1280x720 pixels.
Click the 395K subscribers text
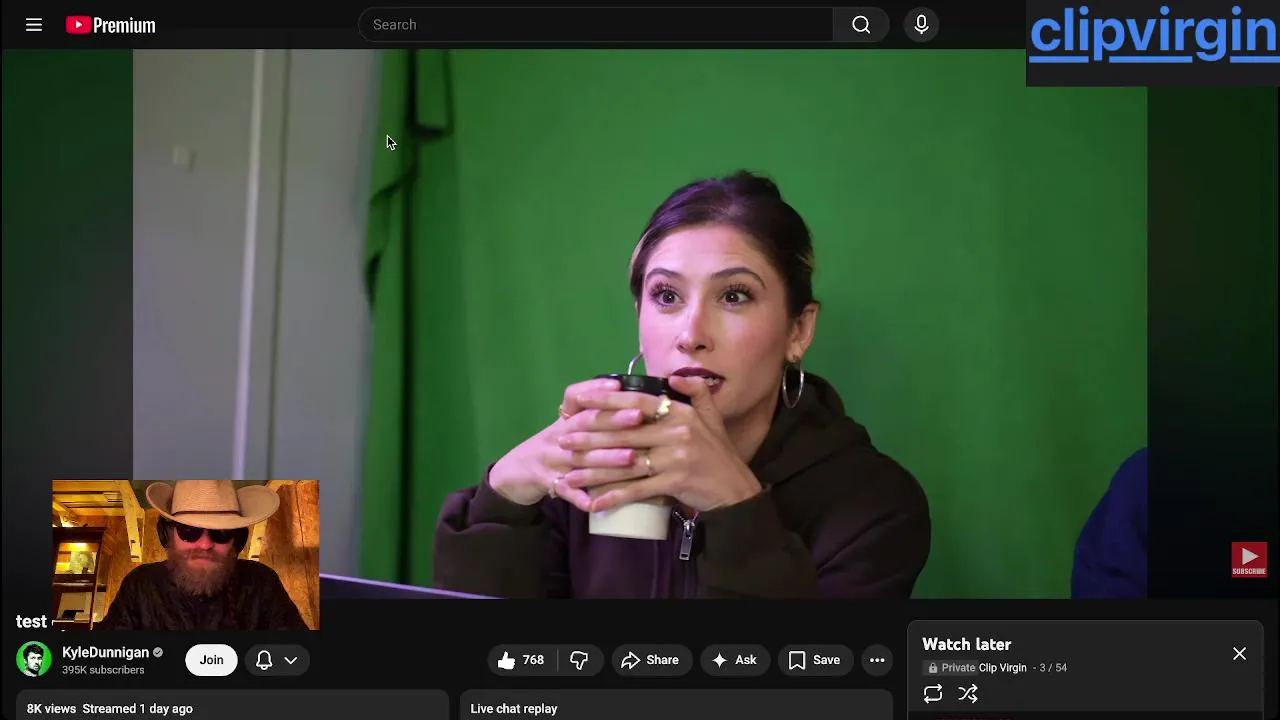click(x=103, y=670)
